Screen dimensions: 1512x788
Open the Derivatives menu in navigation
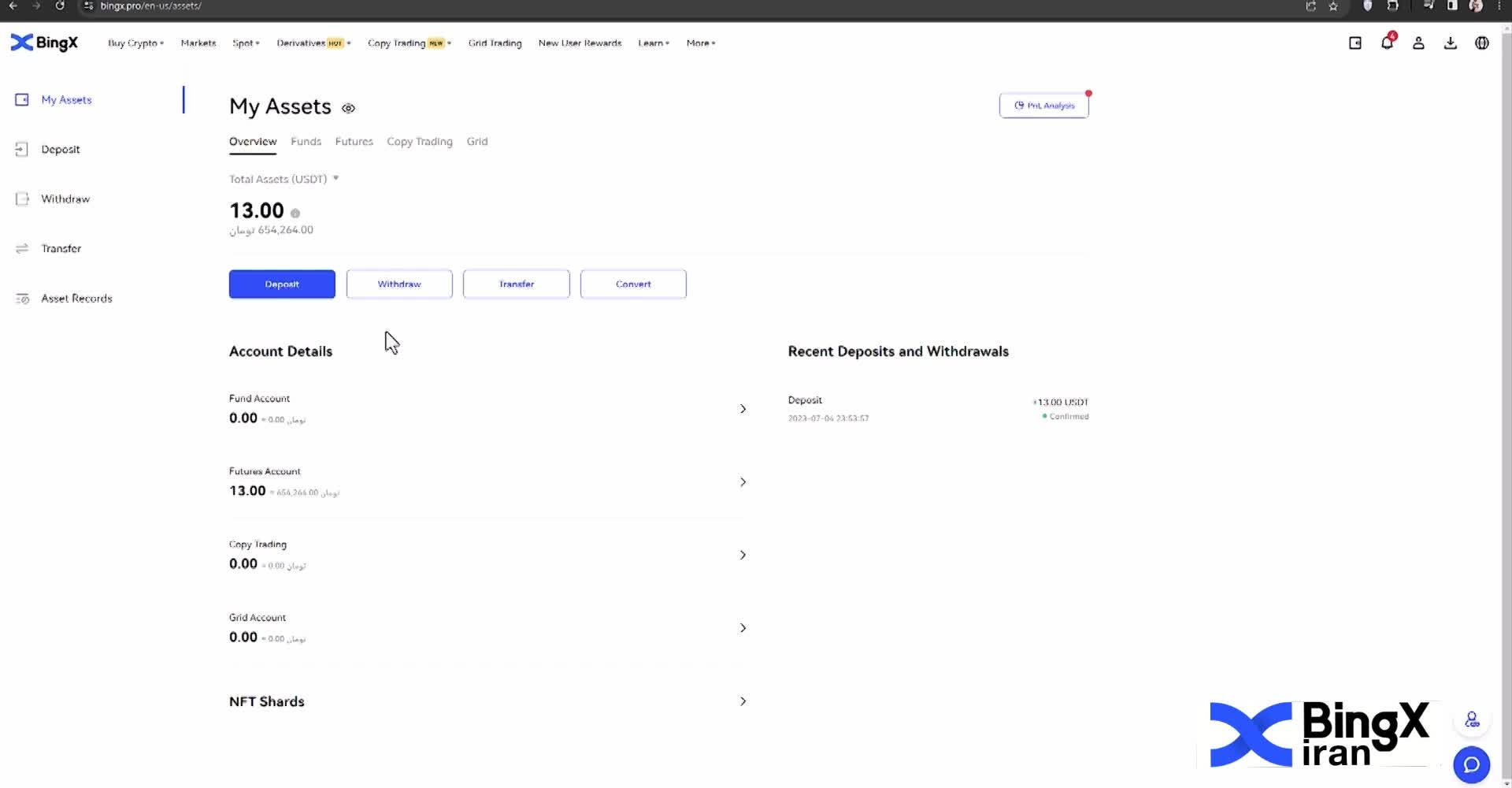click(x=313, y=43)
